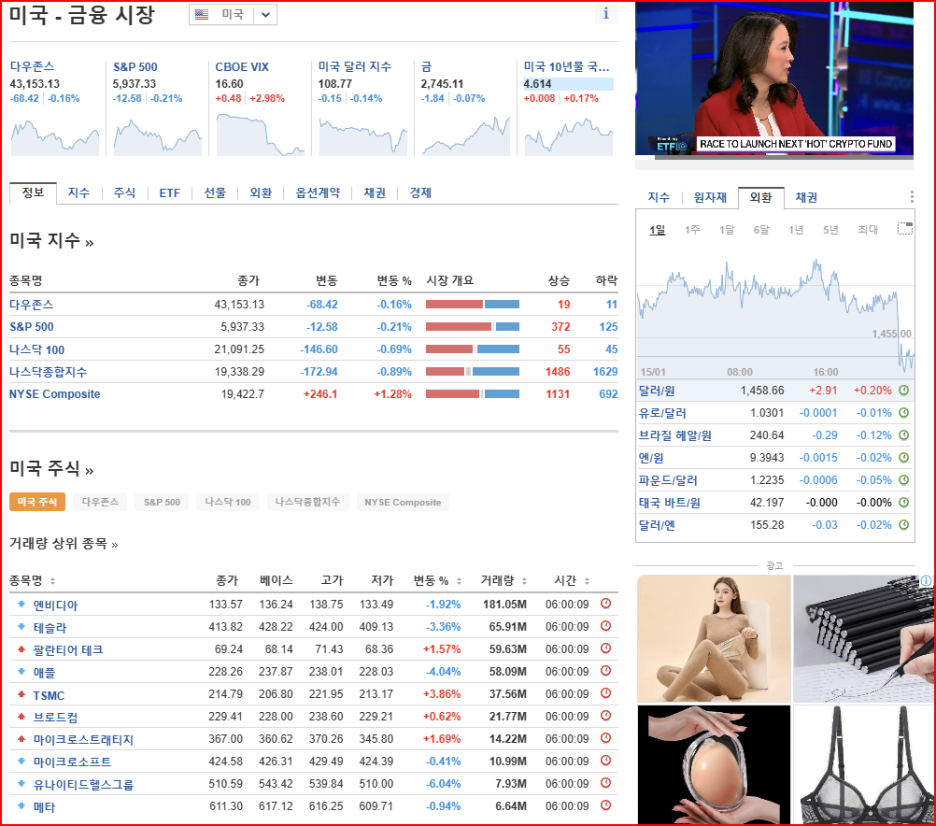Screen dimensions: 936x826
Task: Click clock icon in 브라질 헤알/원 row
Action: 904,435
